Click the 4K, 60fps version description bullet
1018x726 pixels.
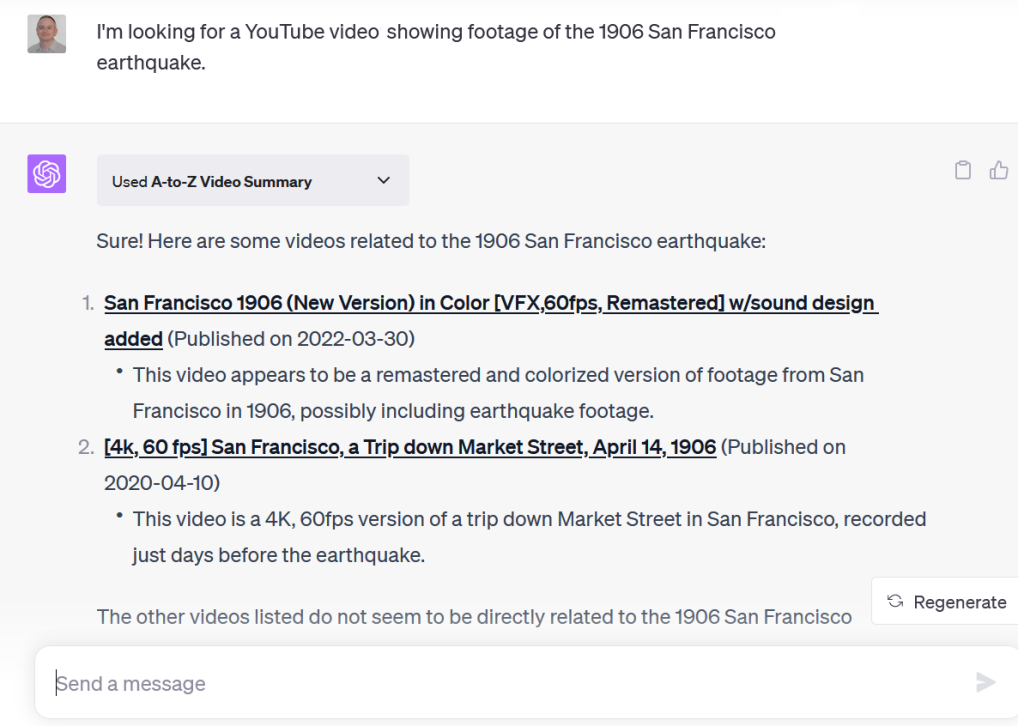pyautogui.click(x=528, y=536)
